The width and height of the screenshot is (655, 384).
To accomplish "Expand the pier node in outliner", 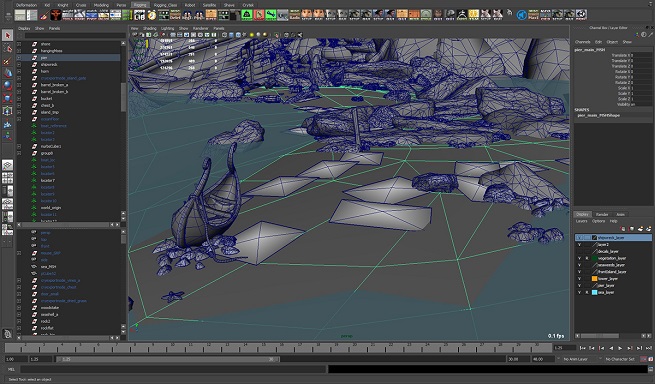I will click(19, 58).
